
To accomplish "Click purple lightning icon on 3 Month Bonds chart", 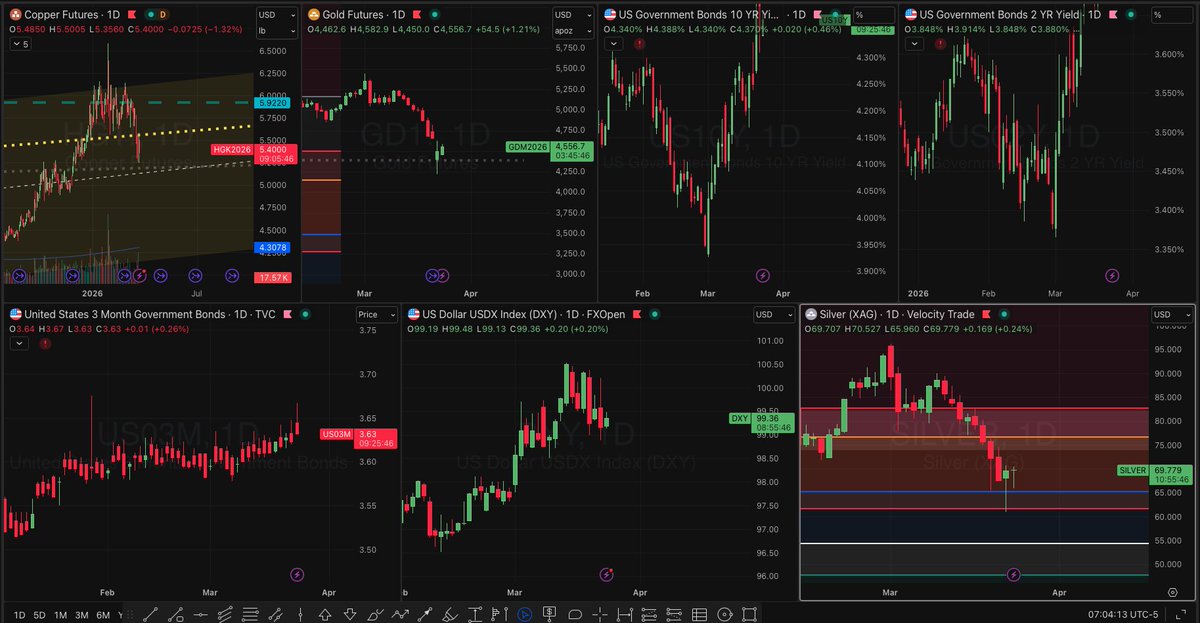I will click(x=297, y=574).
